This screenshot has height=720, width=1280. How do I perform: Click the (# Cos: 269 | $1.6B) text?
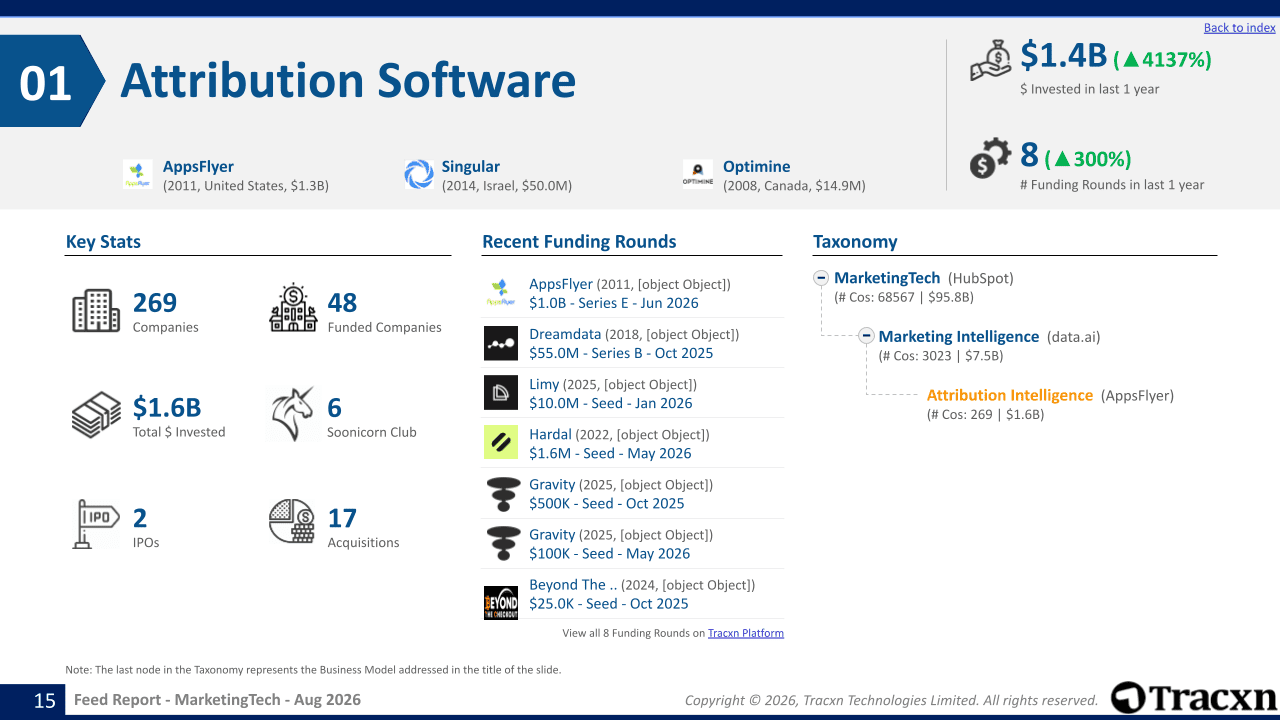coord(985,414)
